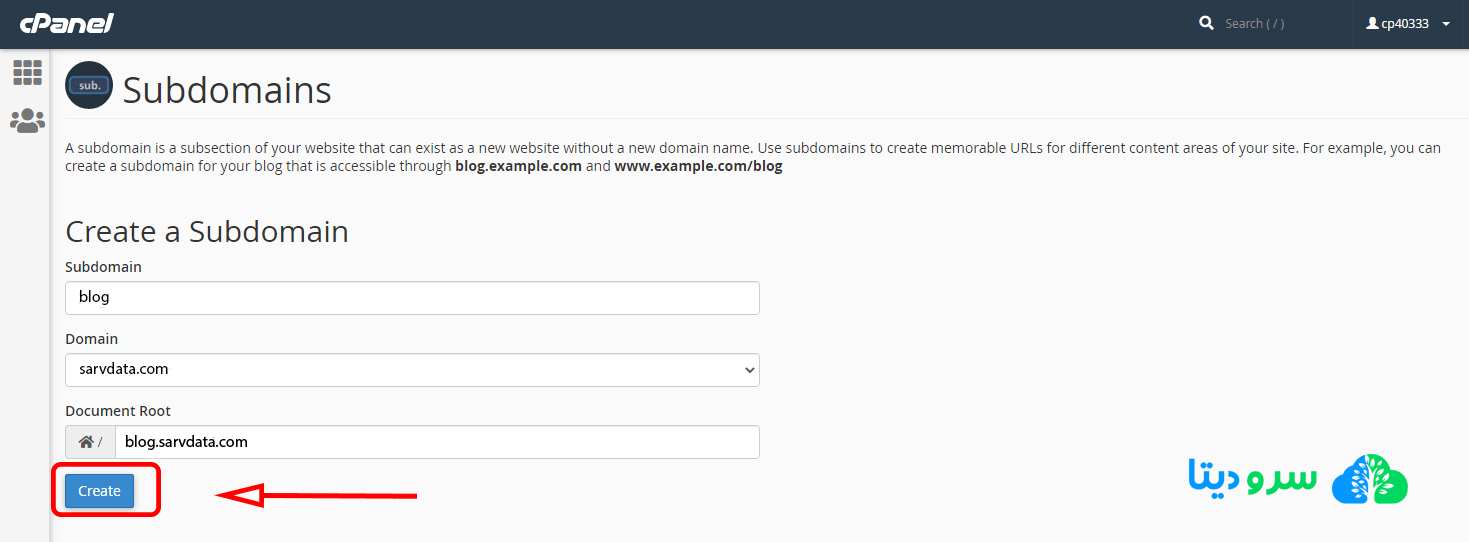Screen dimensions: 1469x542
Task: Click the home icon before Document Root
Action: click(x=88, y=442)
